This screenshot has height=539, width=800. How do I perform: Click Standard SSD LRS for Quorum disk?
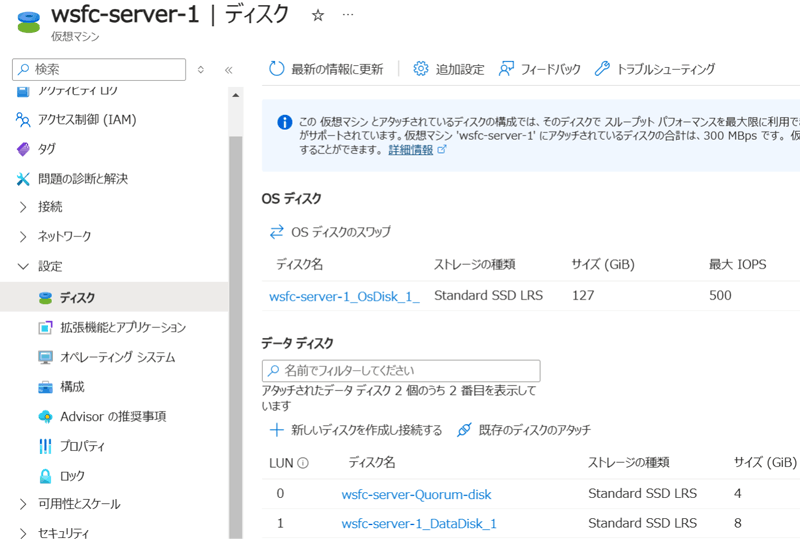tap(642, 494)
